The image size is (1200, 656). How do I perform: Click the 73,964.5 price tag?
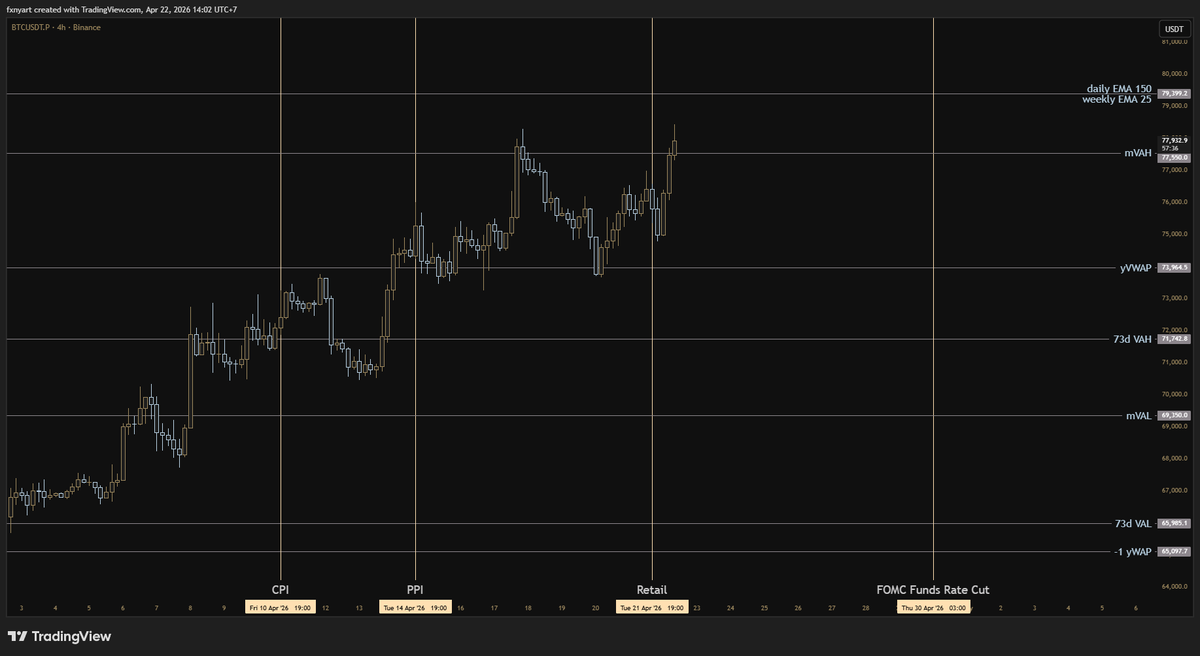click(1174, 268)
